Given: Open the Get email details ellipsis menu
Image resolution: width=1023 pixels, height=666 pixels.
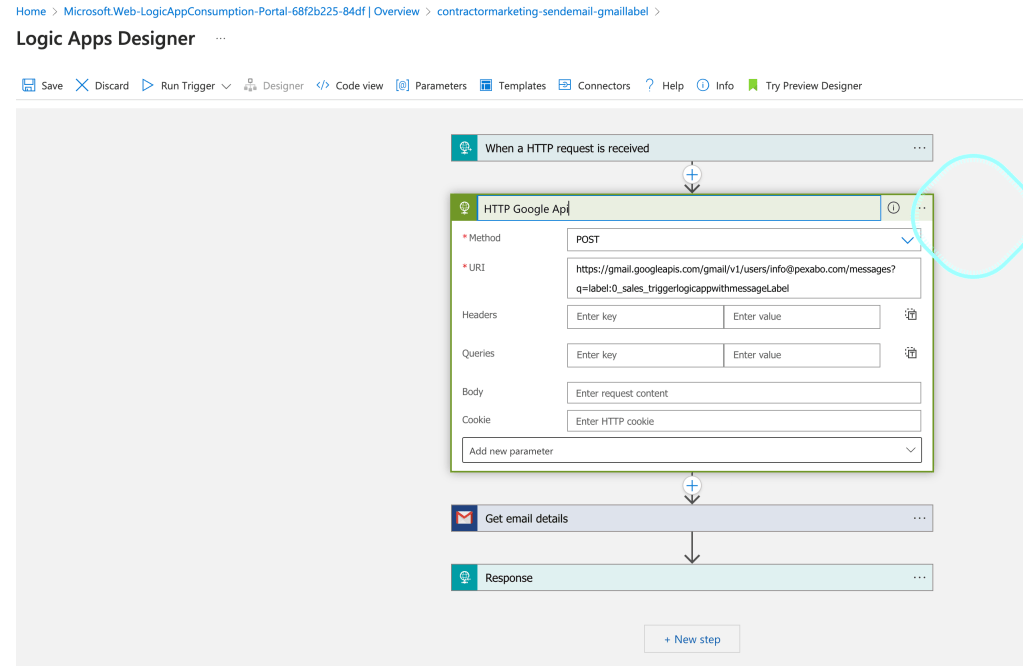Looking at the screenshot, I should (919, 518).
